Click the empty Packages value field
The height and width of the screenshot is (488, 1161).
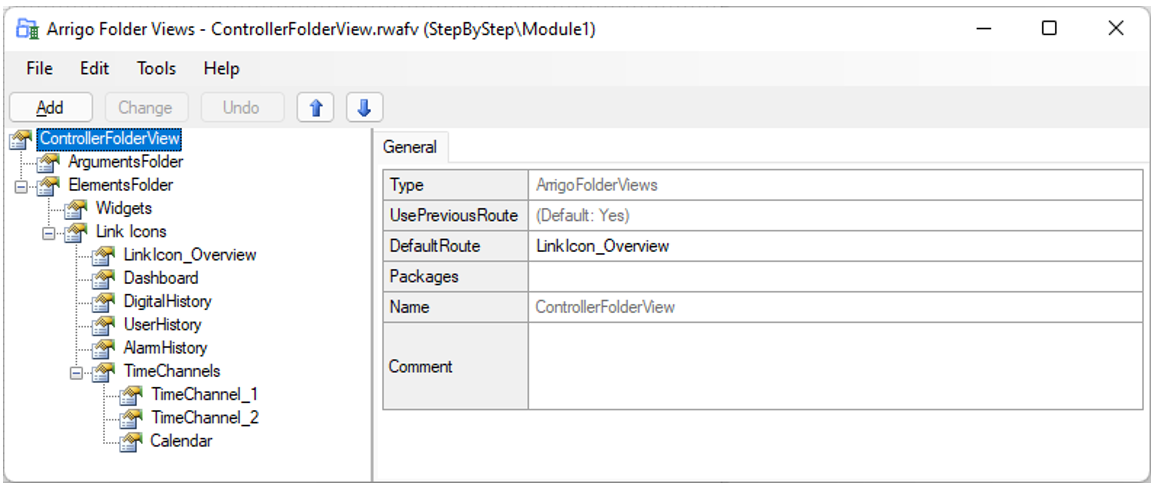click(x=835, y=276)
